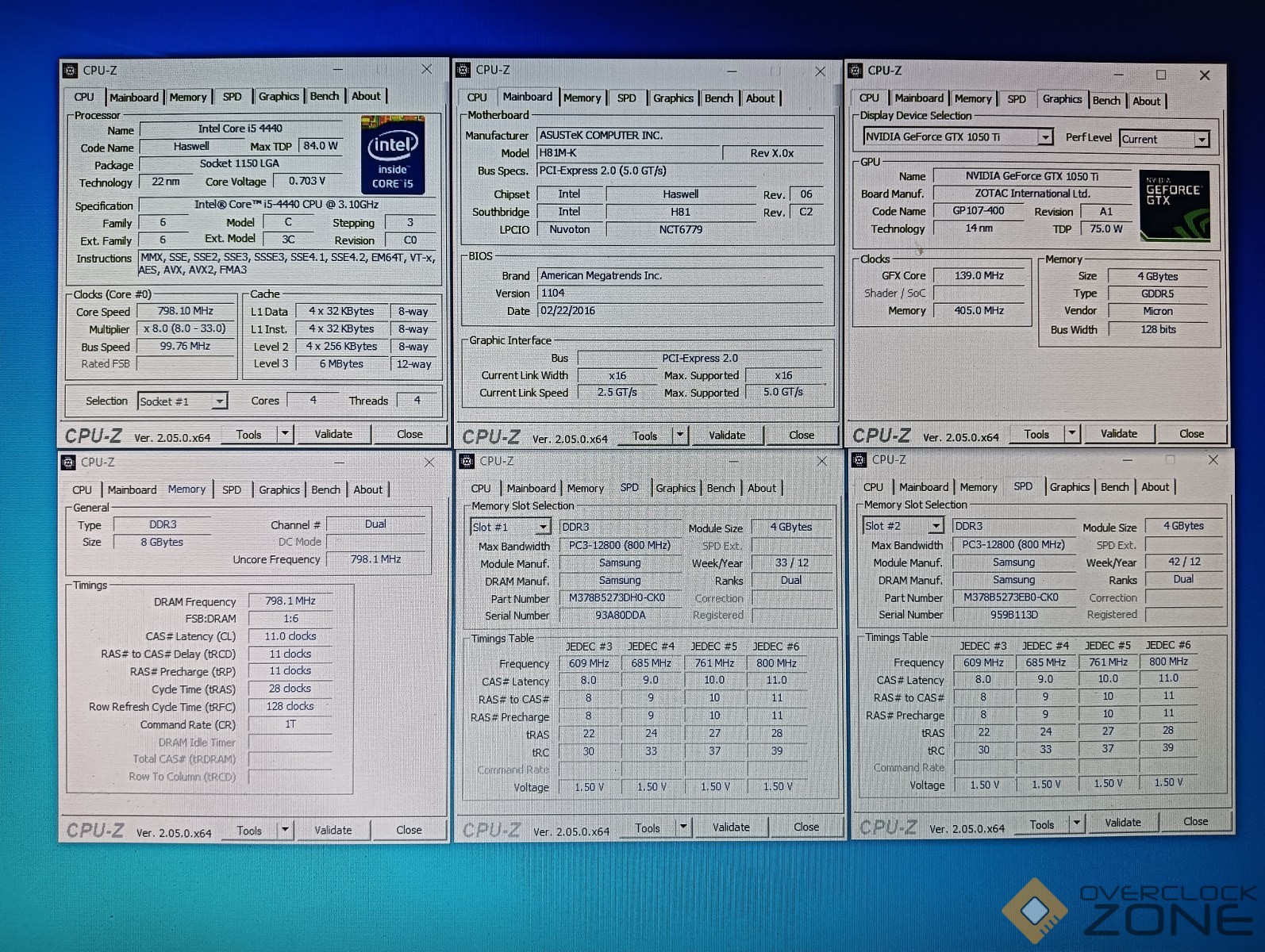Click Validate button in Memory timings window
Viewport: 1265px width, 952px height.
[333, 830]
